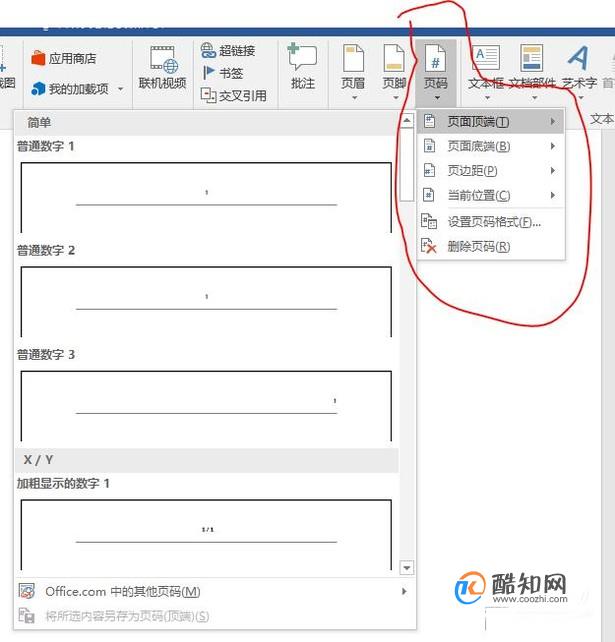
Task: Click the 当前位置 menu item icon
Action: [x=430, y=195]
